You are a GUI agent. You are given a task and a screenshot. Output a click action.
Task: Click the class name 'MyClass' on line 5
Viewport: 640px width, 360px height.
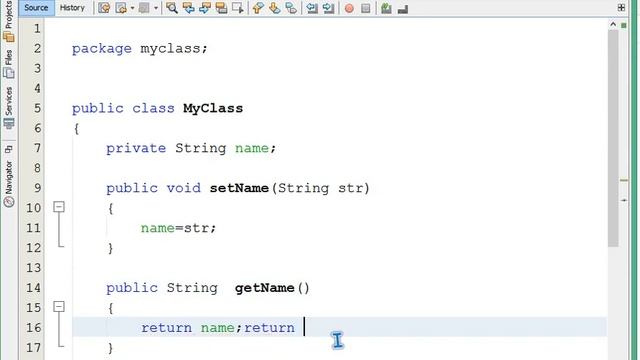pos(213,109)
